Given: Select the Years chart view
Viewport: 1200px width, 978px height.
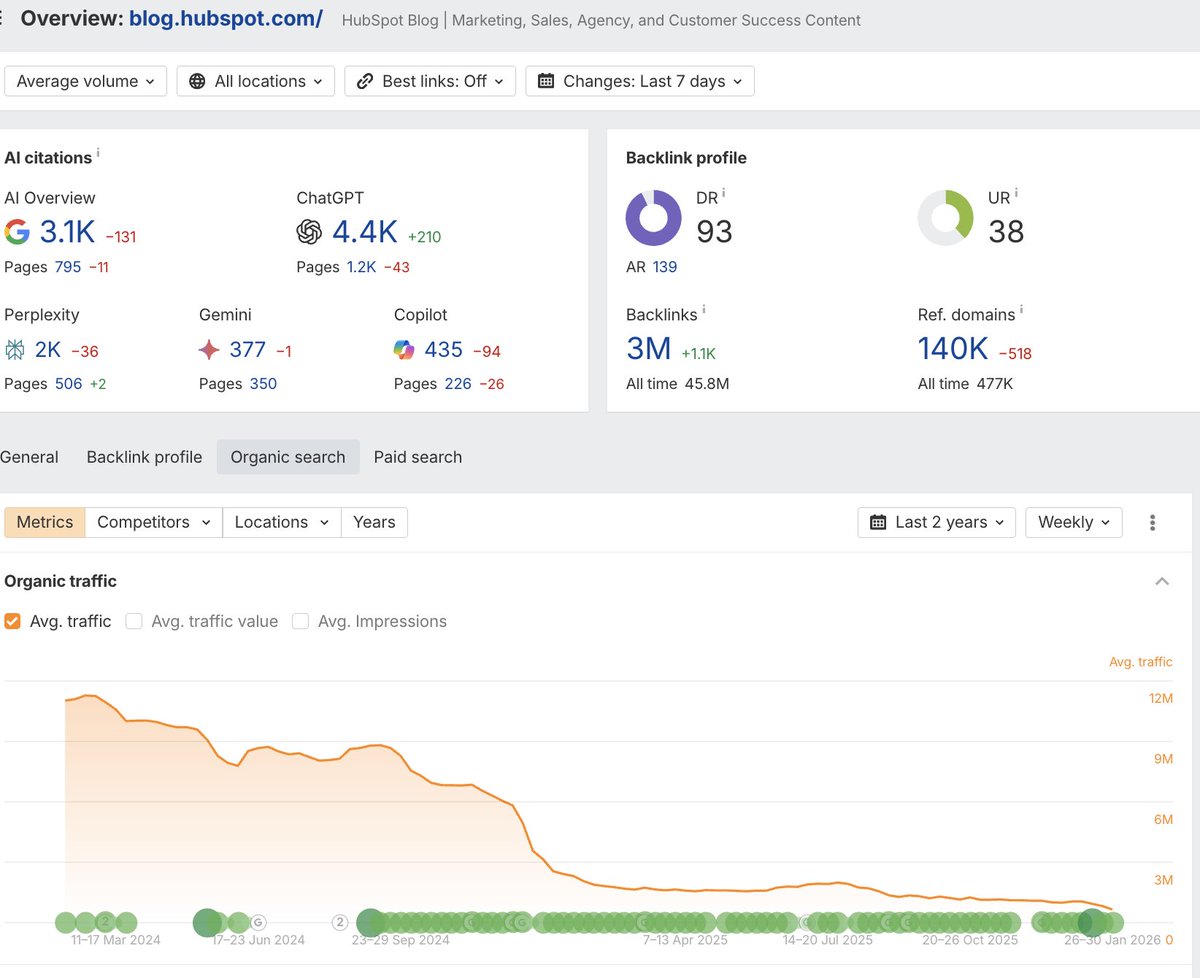Looking at the screenshot, I should point(374,522).
